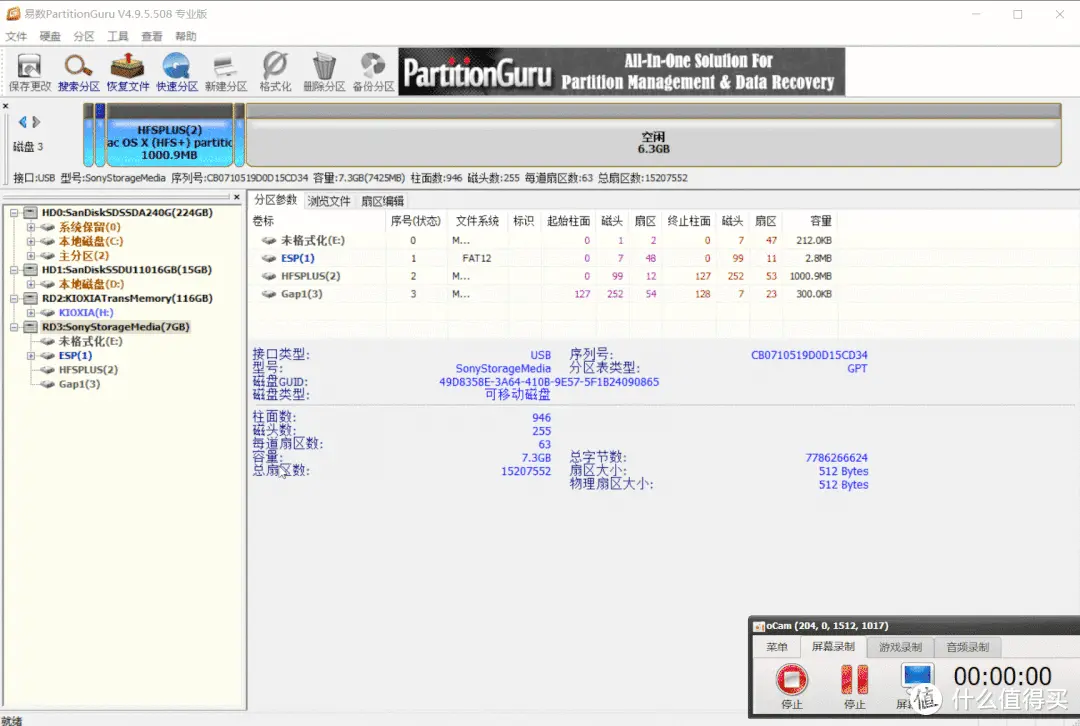Expand the KIOXIA(H:) tree node
The image size is (1080, 726).
30,313
